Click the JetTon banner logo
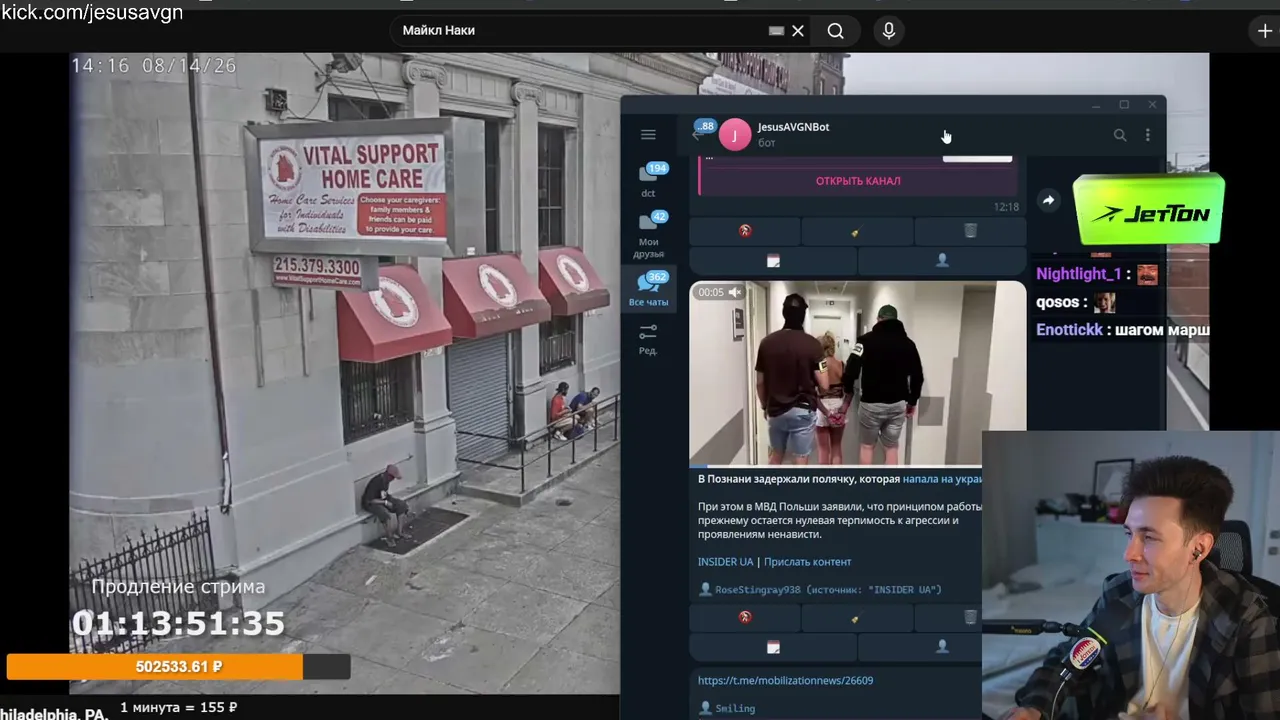The image size is (1280, 720). click(1149, 211)
